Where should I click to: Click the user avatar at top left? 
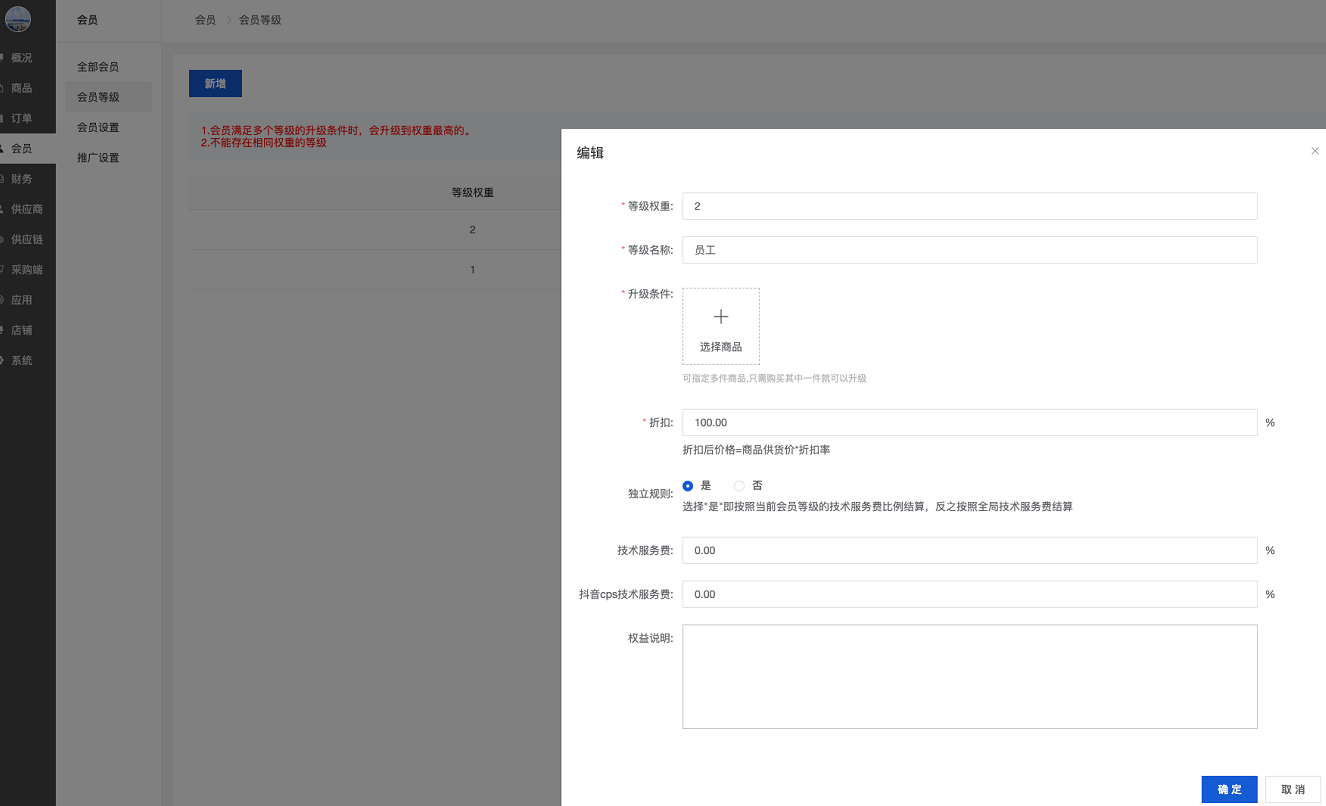(x=18, y=18)
